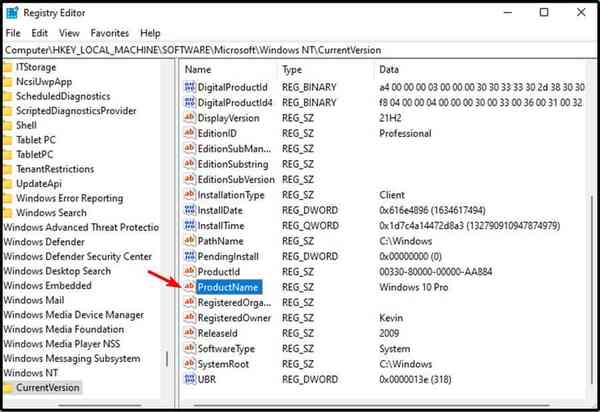
Task: Click the '00330-80000-00000-AA884' data value
Action: (x=435, y=272)
